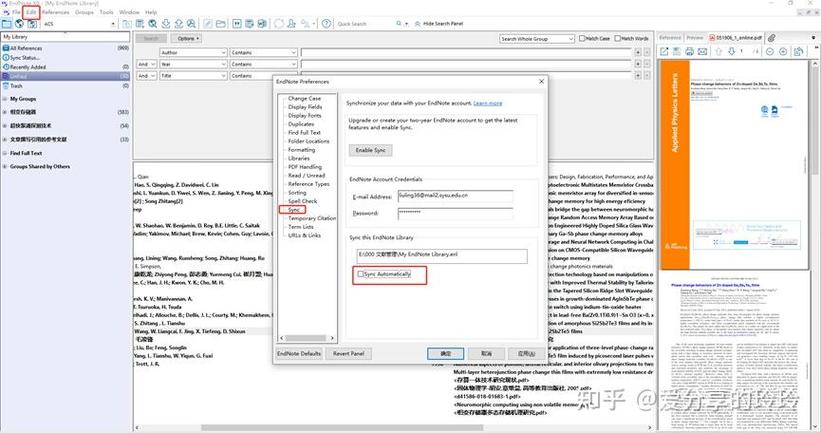Click the Copy to Local Library icon
The image size is (821, 433).
point(127,24)
